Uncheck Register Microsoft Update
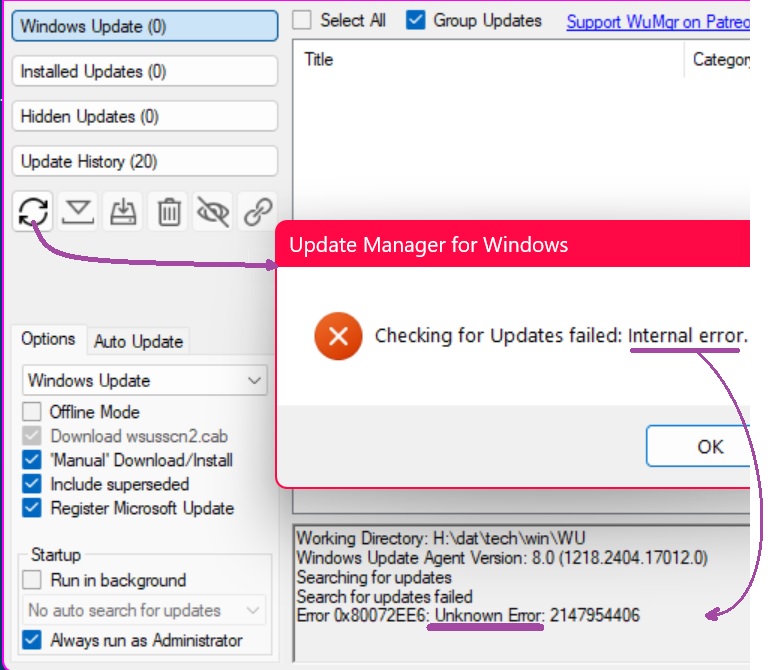The height and width of the screenshot is (670, 771). [x=33, y=508]
